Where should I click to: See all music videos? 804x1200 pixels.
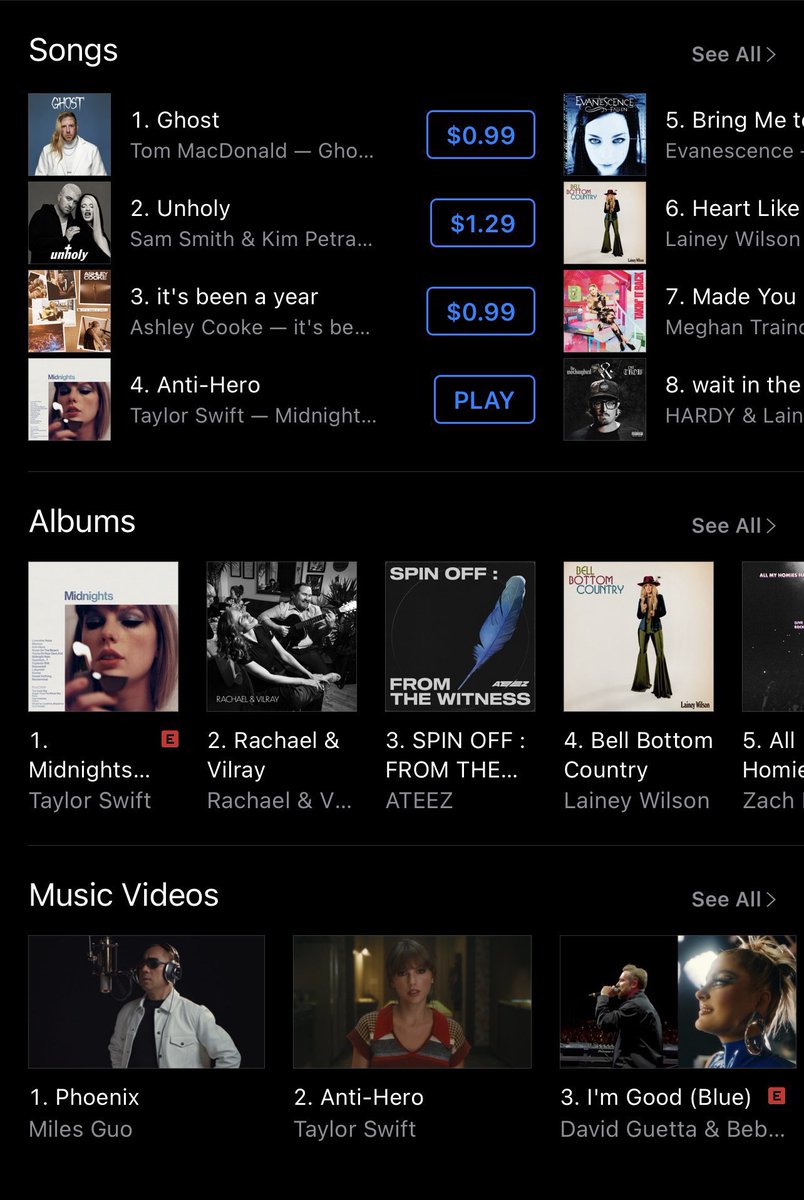coord(733,899)
